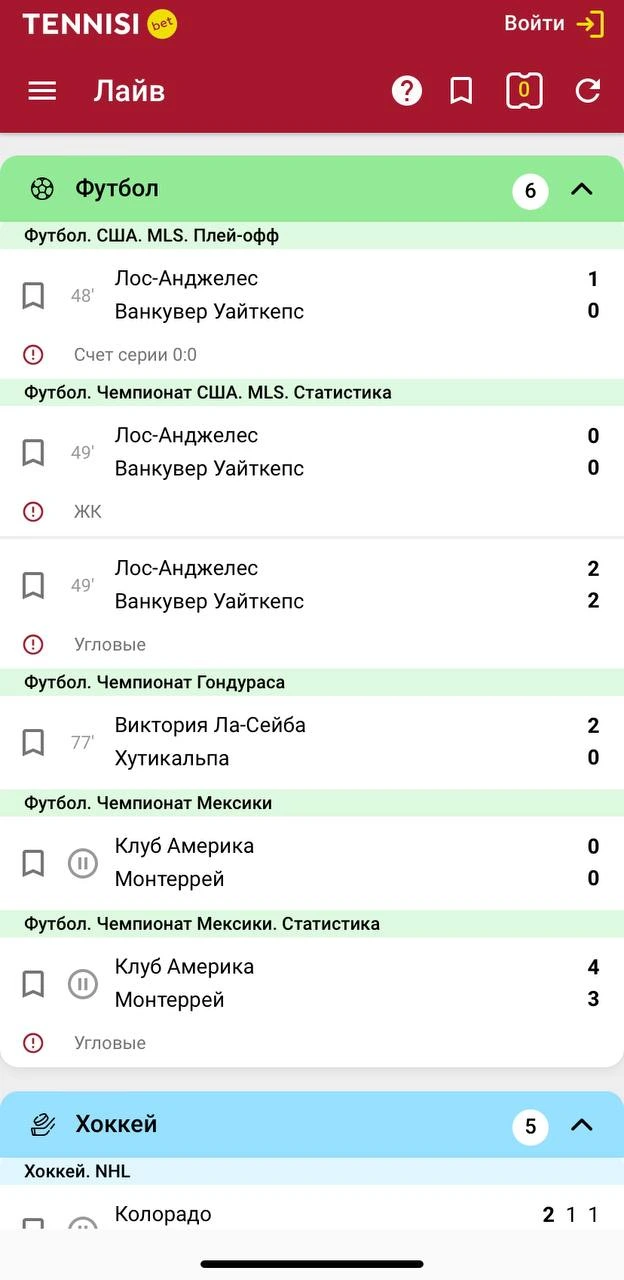
Task: Open the hamburger navigation menu
Action: pos(41,90)
